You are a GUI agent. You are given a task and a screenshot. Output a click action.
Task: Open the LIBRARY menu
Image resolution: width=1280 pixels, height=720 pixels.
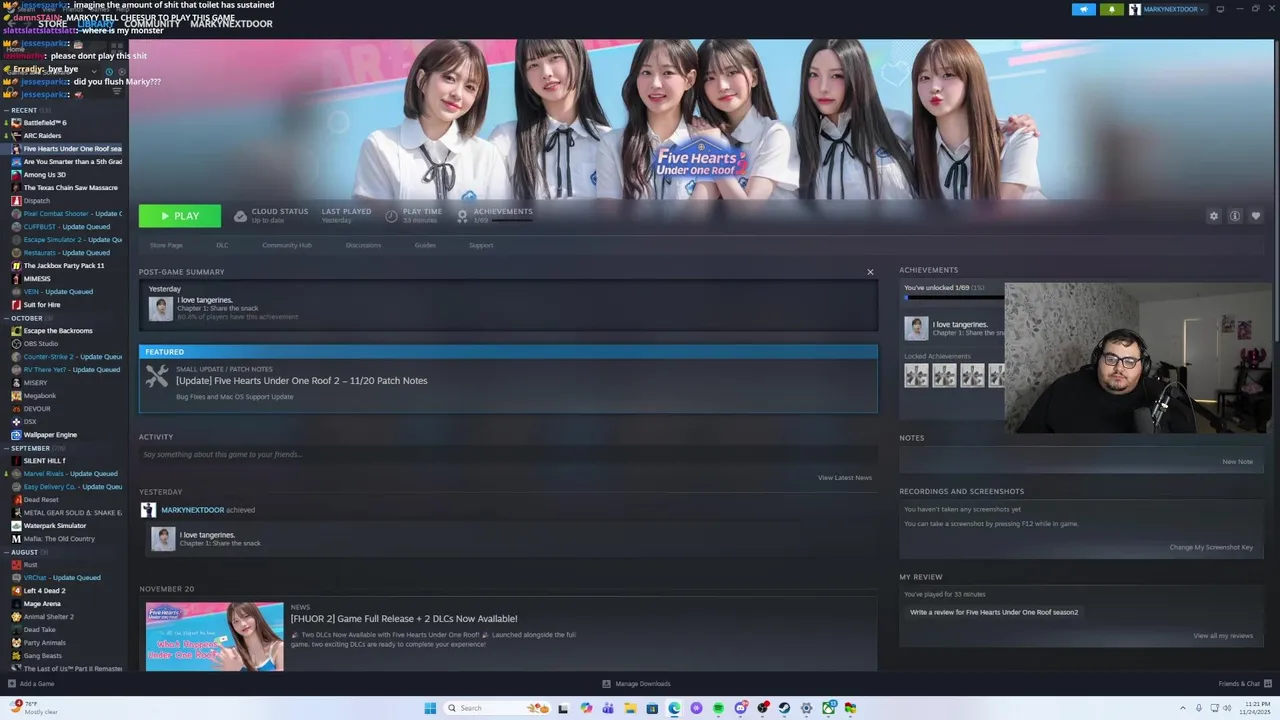pos(95,24)
